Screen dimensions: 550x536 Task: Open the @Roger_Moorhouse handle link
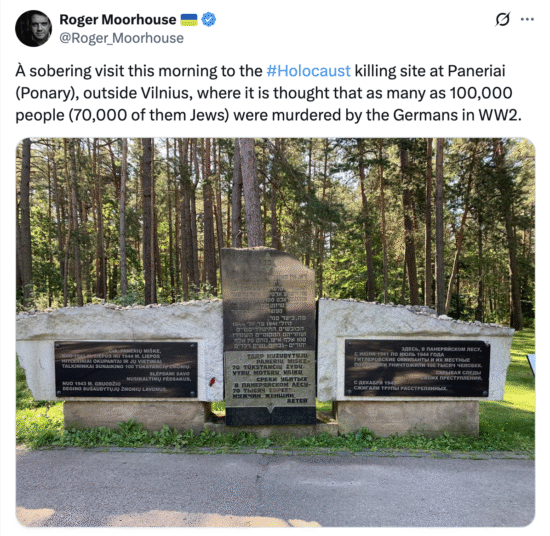[121, 38]
